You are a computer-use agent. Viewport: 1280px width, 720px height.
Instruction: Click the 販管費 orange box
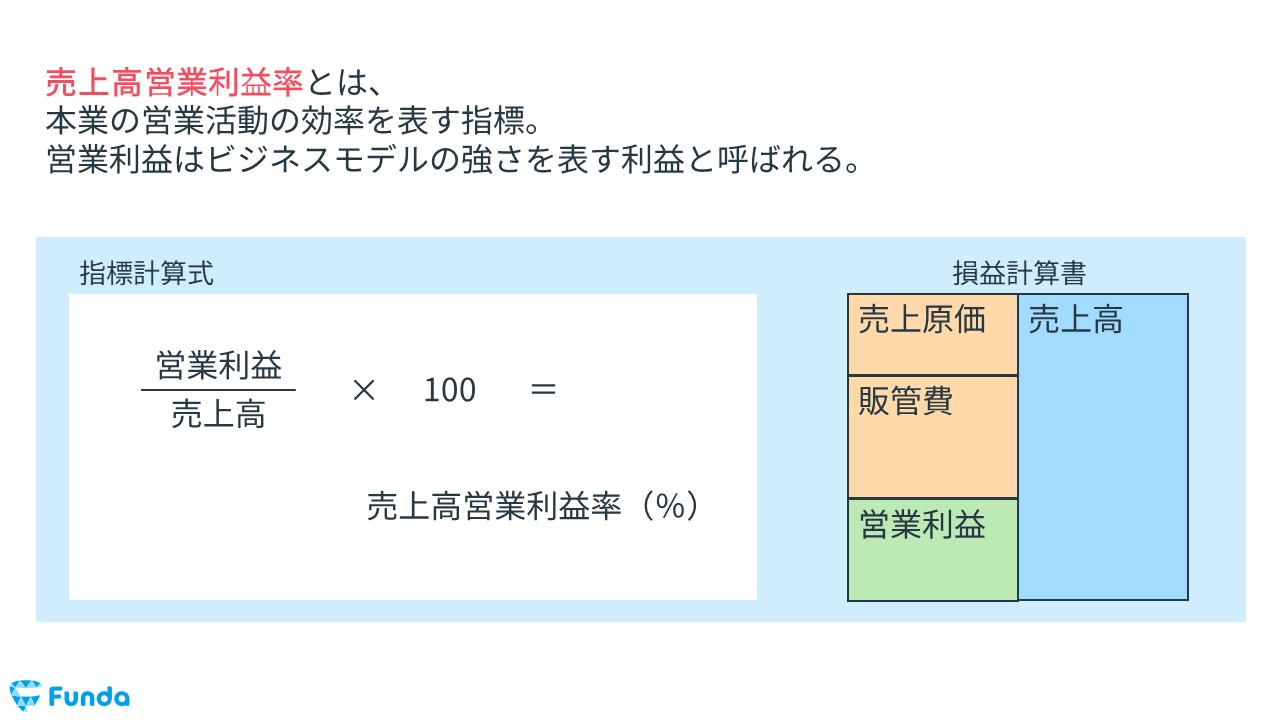point(932,437)
